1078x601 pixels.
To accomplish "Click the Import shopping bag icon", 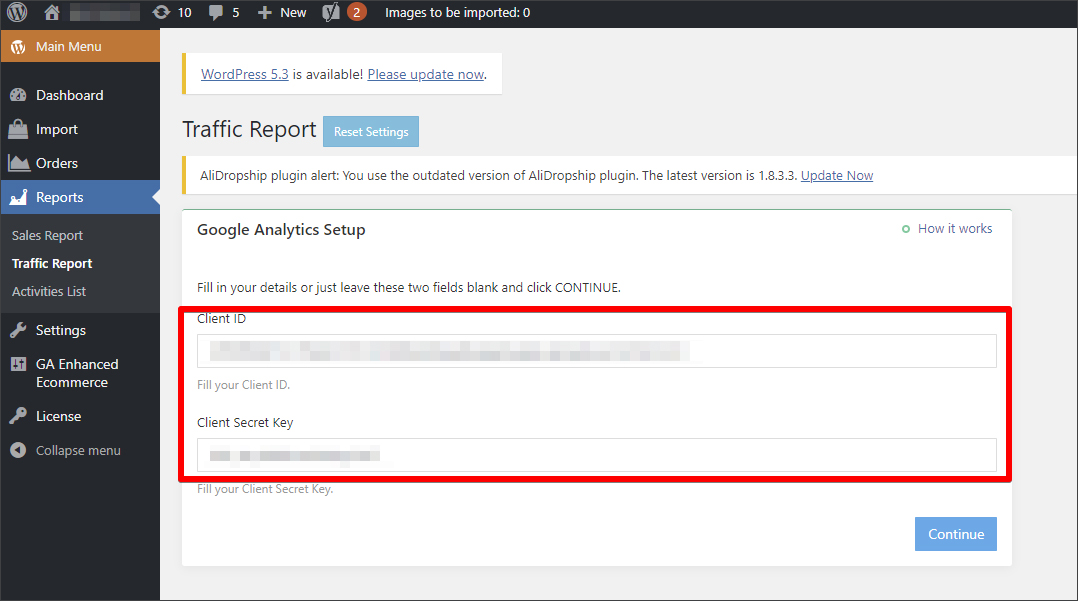I will (x=18, y=129).
